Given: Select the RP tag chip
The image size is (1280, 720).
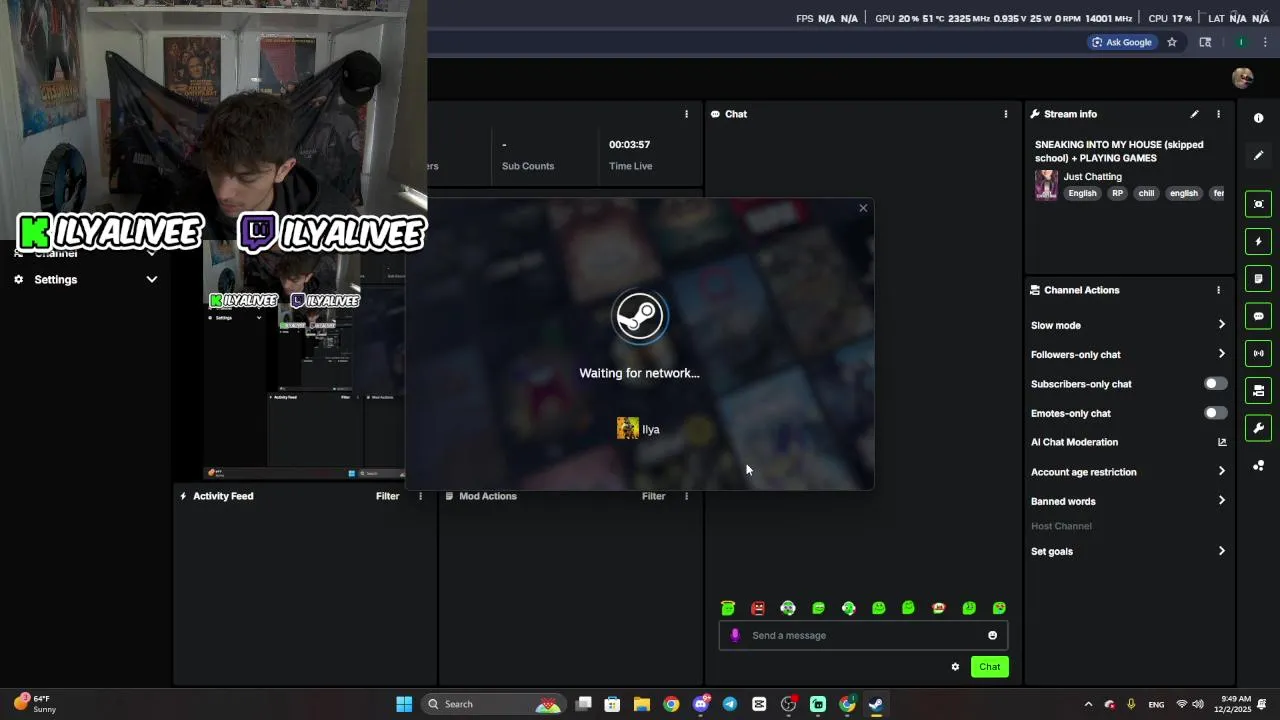Looking at the screenshot, I should (1117, 193).
